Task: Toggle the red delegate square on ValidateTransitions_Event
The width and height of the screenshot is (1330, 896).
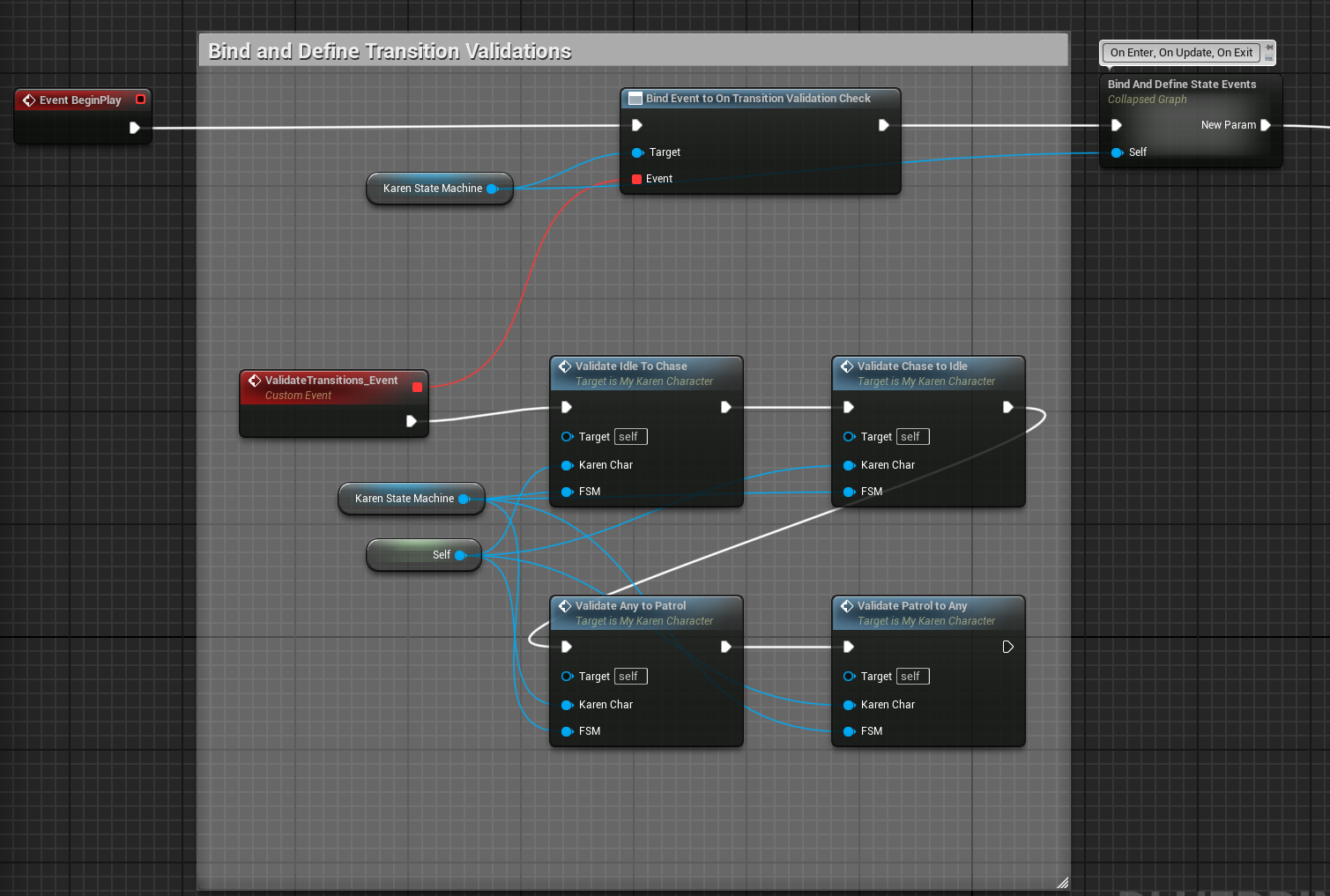Action: pos(418,387)
